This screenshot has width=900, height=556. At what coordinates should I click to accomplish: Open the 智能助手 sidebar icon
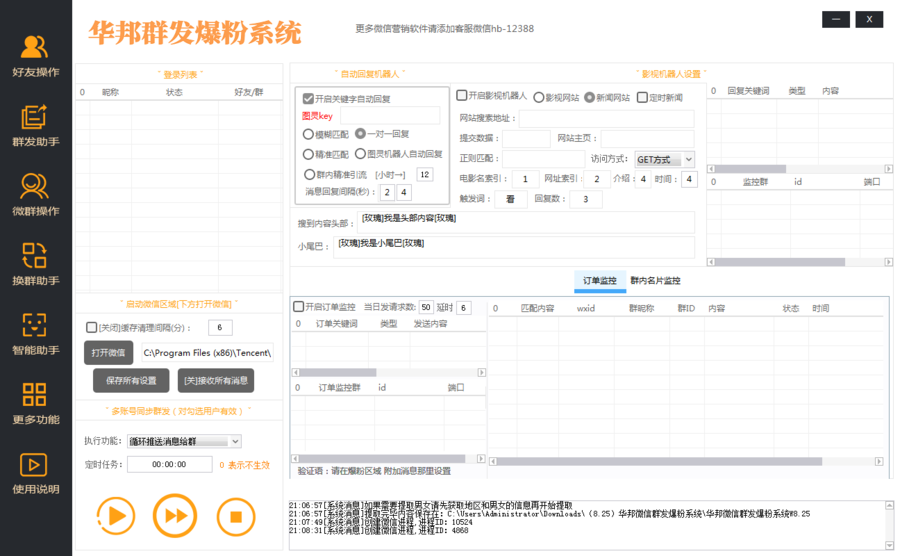point(34,325)
